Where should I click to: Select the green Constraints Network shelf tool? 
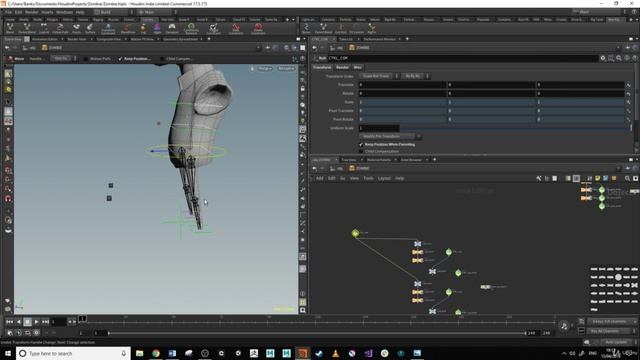(x=191, y=28)
